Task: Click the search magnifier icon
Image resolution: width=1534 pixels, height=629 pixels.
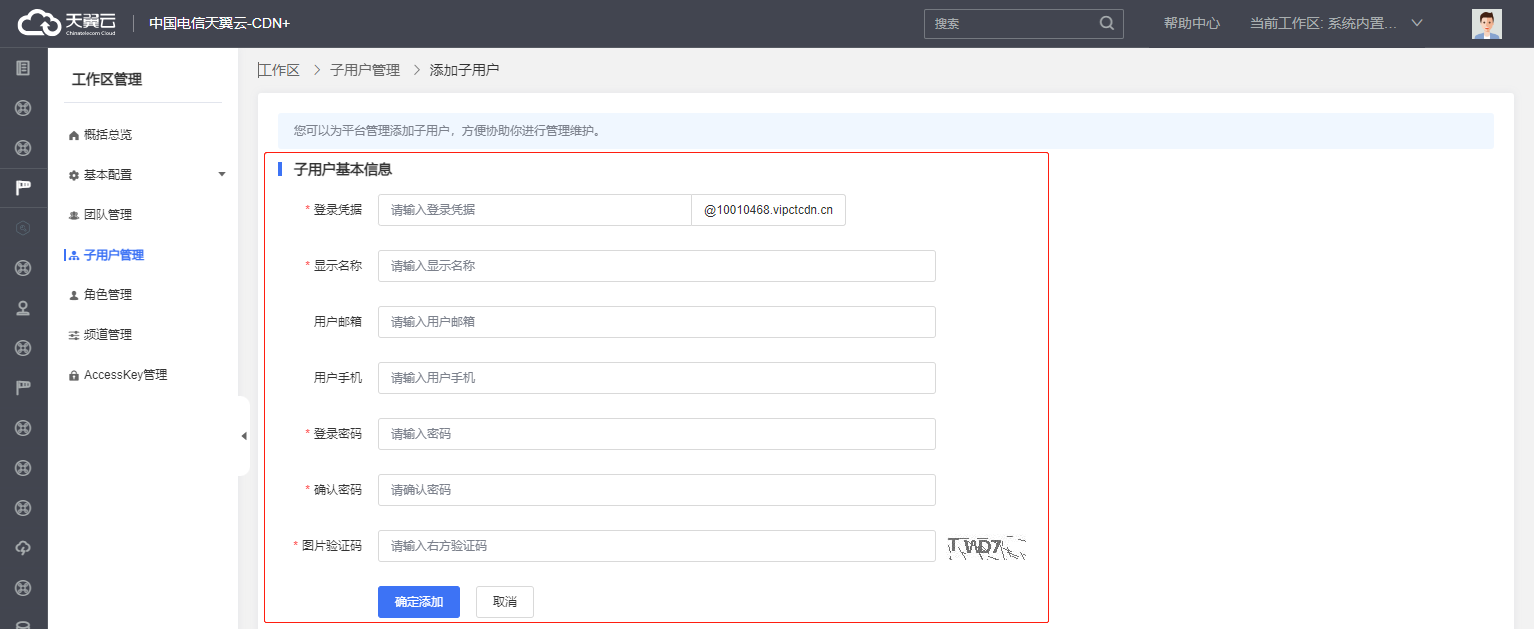Action: coord(1106,23)
